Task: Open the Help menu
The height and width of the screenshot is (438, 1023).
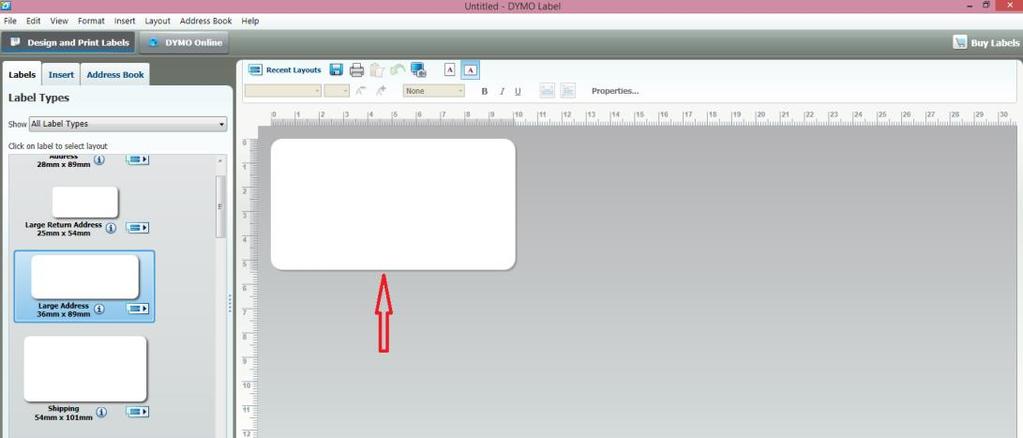Action: (x=250, y=21)
